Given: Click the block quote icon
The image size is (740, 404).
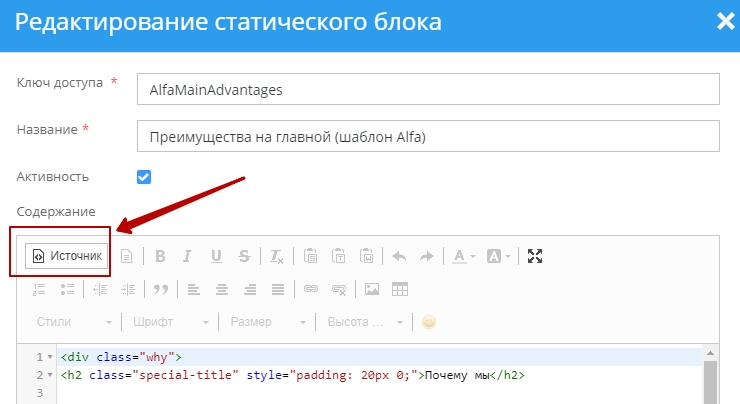Looking at the screenshot, I should tap(159, 289).
